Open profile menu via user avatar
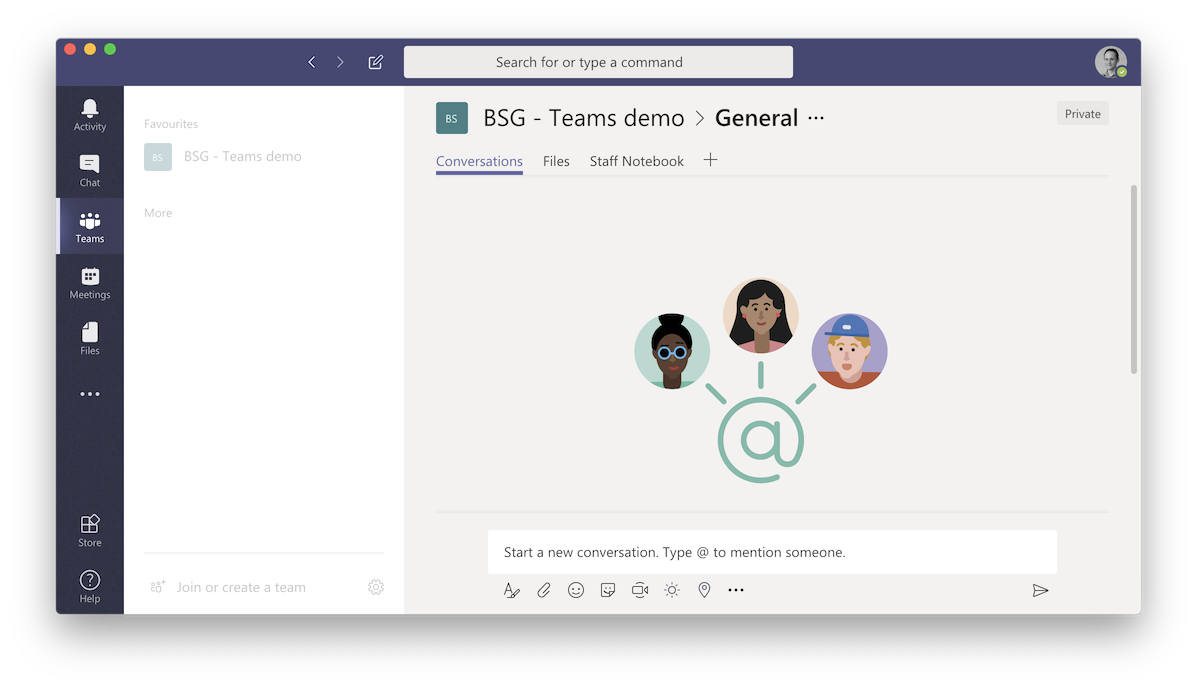Image resolution: width=1197 pixels, height=688 pixels. 1111,63
